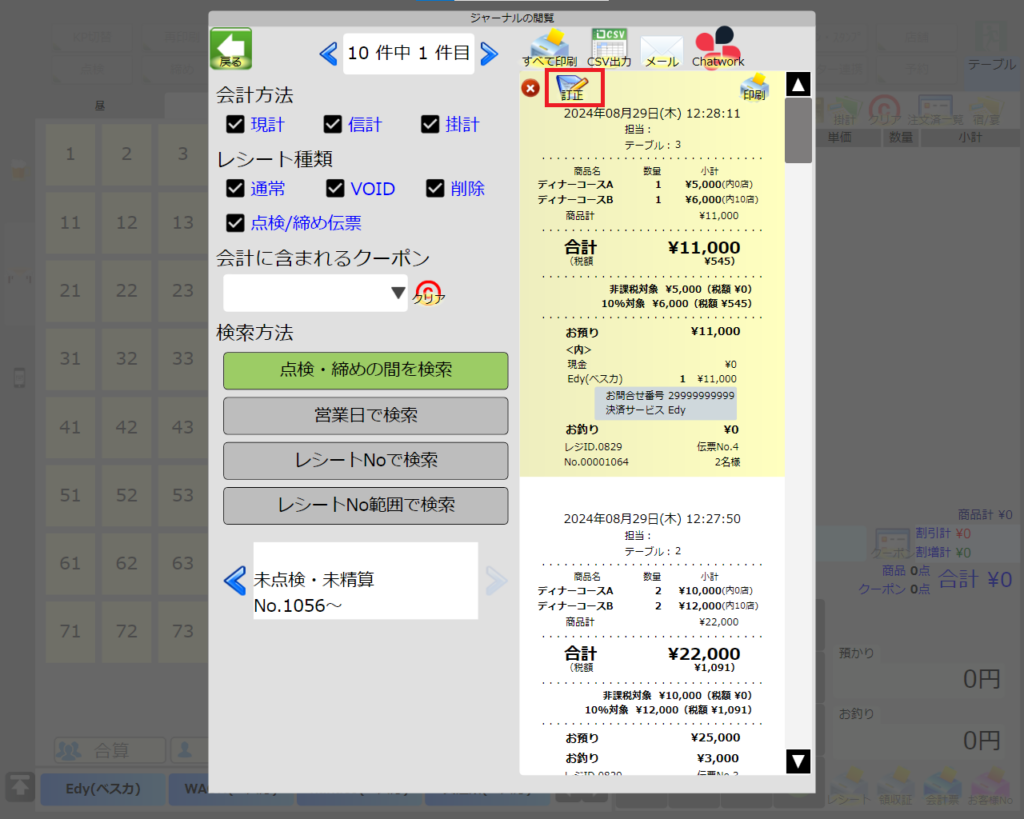Click the 点検・締めの間を検索 button

click(x=365, y=370)
